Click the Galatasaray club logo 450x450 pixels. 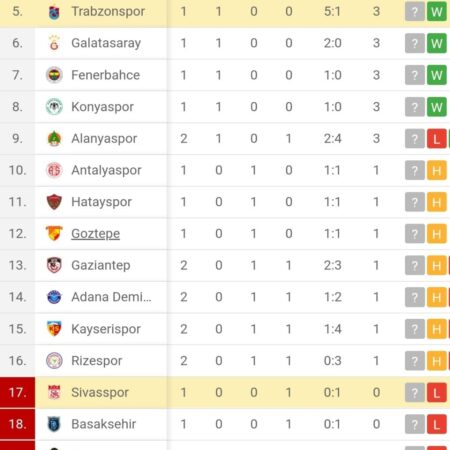tap(54, 43)
